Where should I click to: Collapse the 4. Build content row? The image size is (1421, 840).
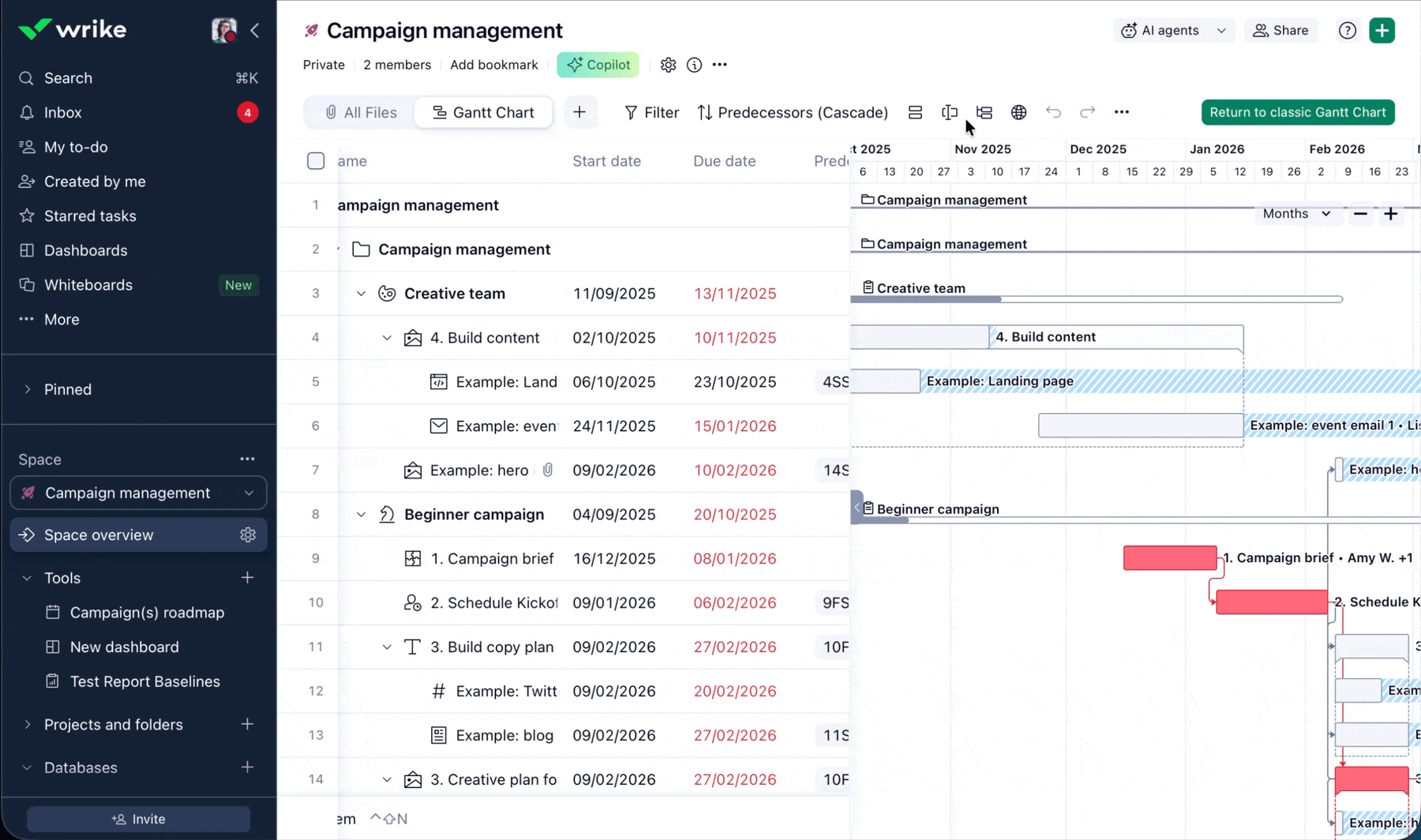click(x=387, y=338)
